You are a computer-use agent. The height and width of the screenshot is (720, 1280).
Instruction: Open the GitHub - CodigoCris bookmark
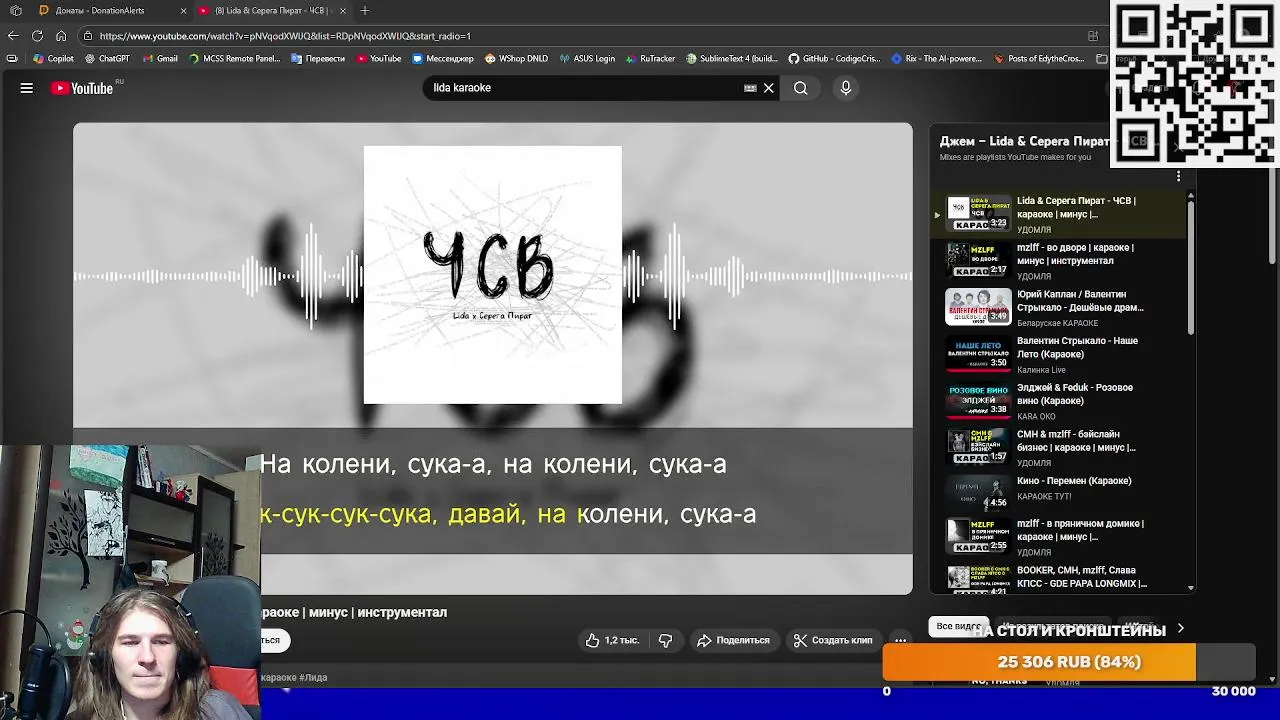(836, 59)
